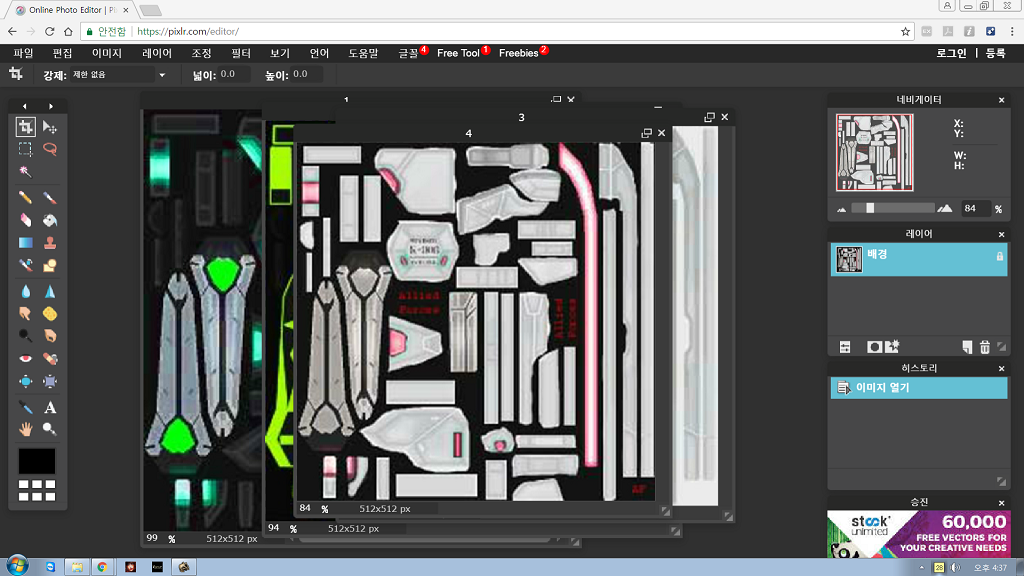Unlock the 배경 layer via lock icon
Screen dimensions: 1024x576
coord(999,257)
